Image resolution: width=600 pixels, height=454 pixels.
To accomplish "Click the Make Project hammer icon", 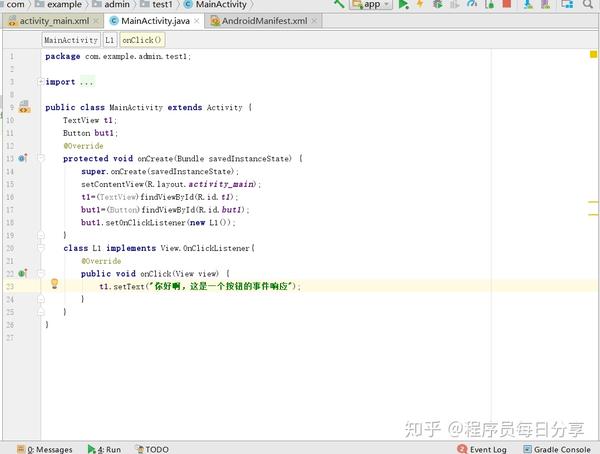I will (339, 4).
